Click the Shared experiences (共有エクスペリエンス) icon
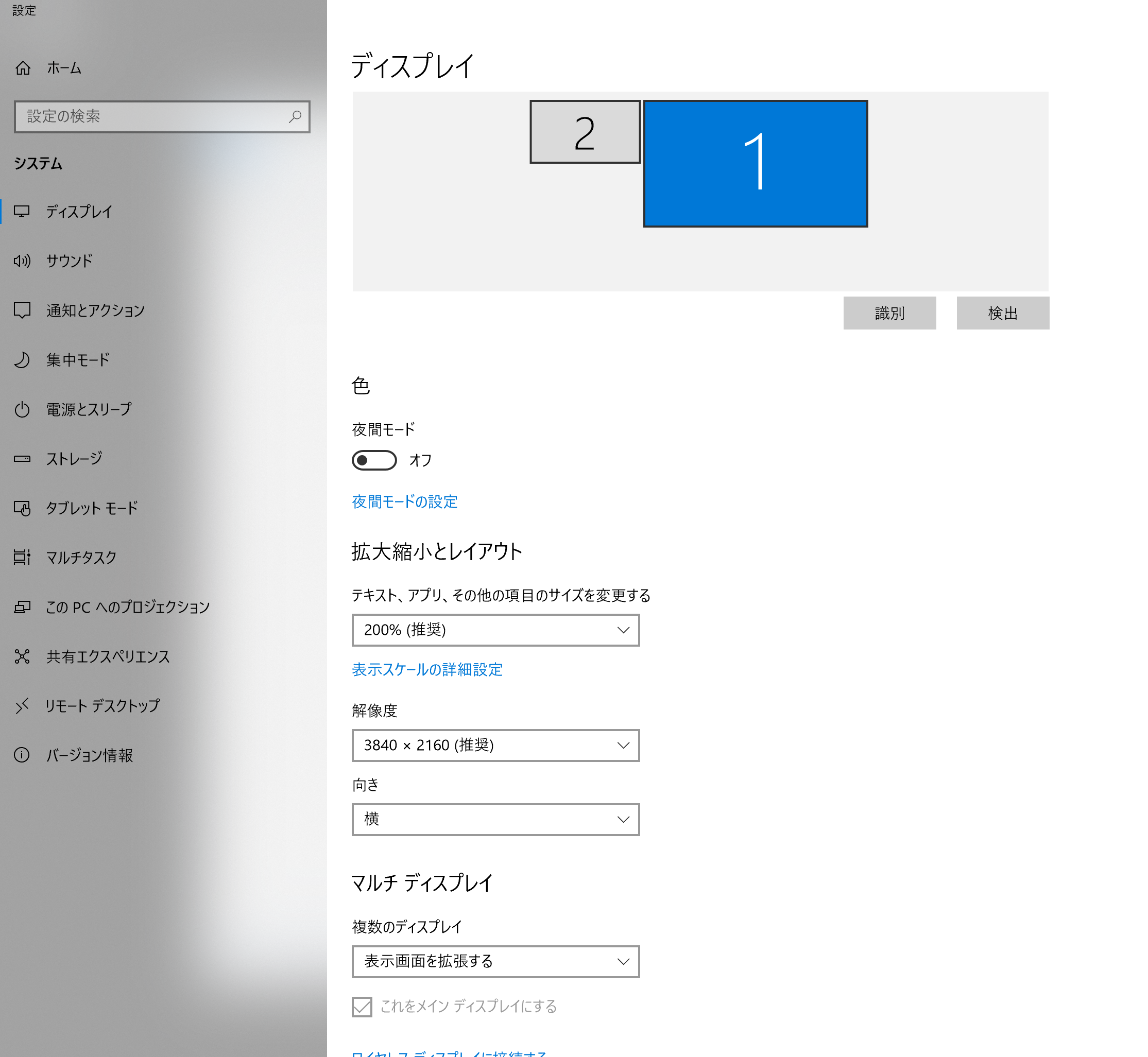 [22, 656]
